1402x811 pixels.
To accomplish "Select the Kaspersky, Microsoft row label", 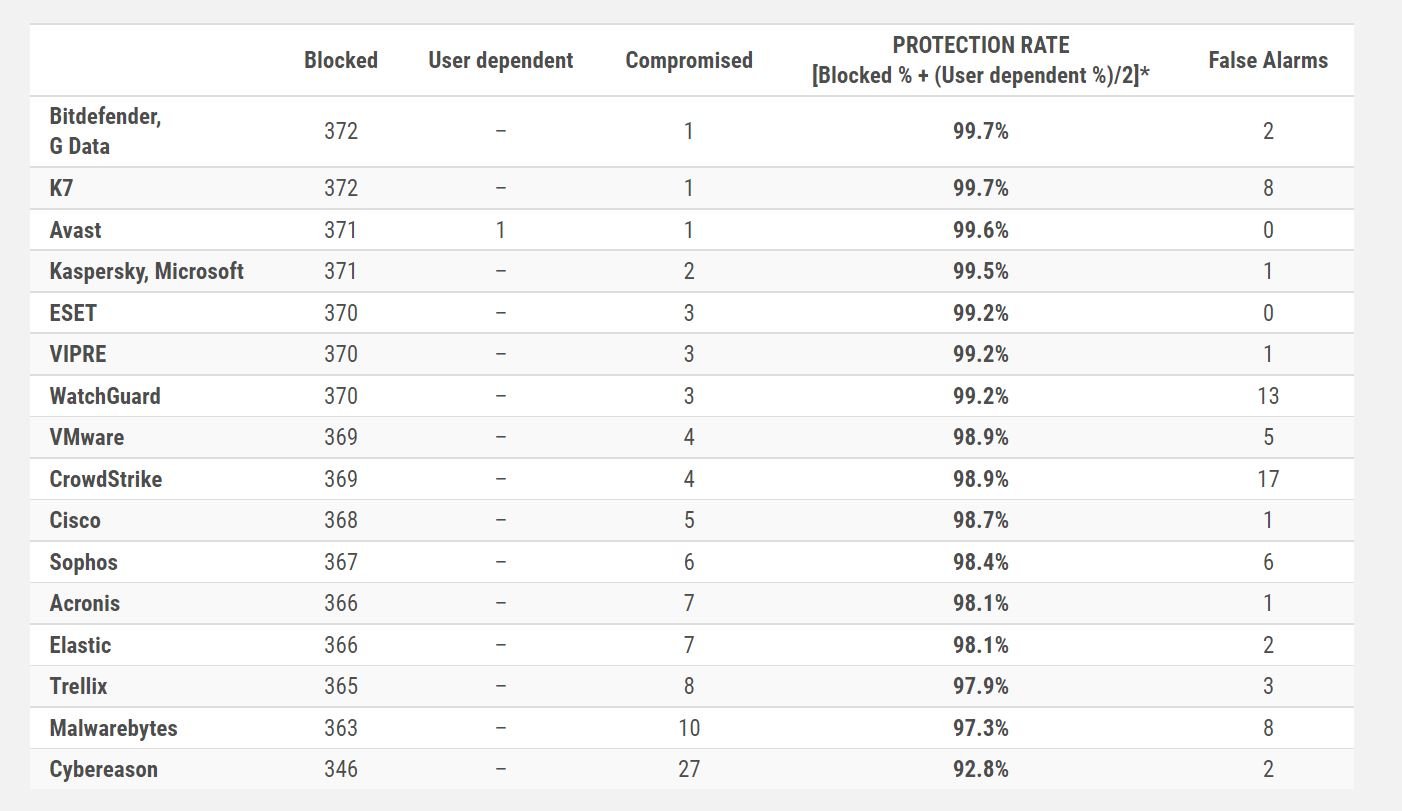I will click(x=146, y=271).
